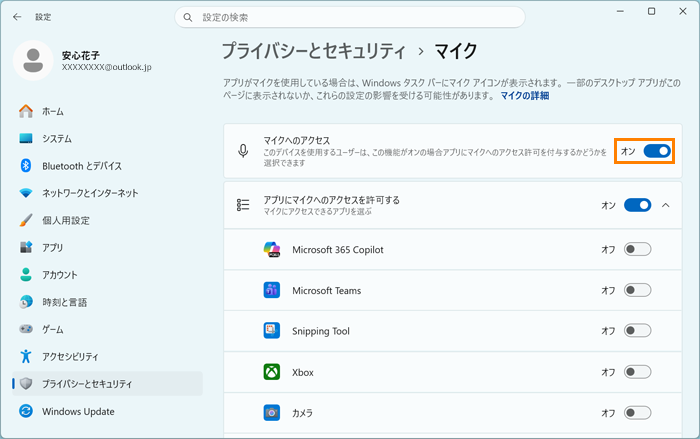Screen dimensions: 700x439
Task: Click the アクセシビリティ figure icon
Action: coord(26,356)
